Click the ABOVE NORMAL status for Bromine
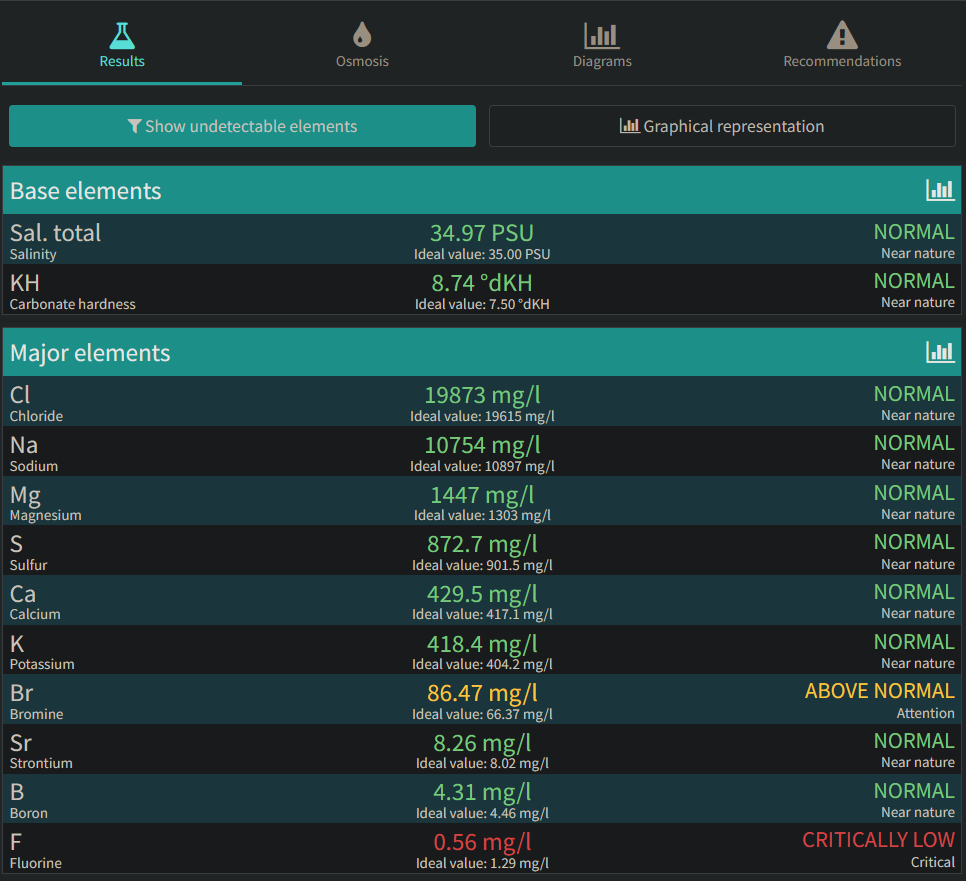 pos(880,691)
